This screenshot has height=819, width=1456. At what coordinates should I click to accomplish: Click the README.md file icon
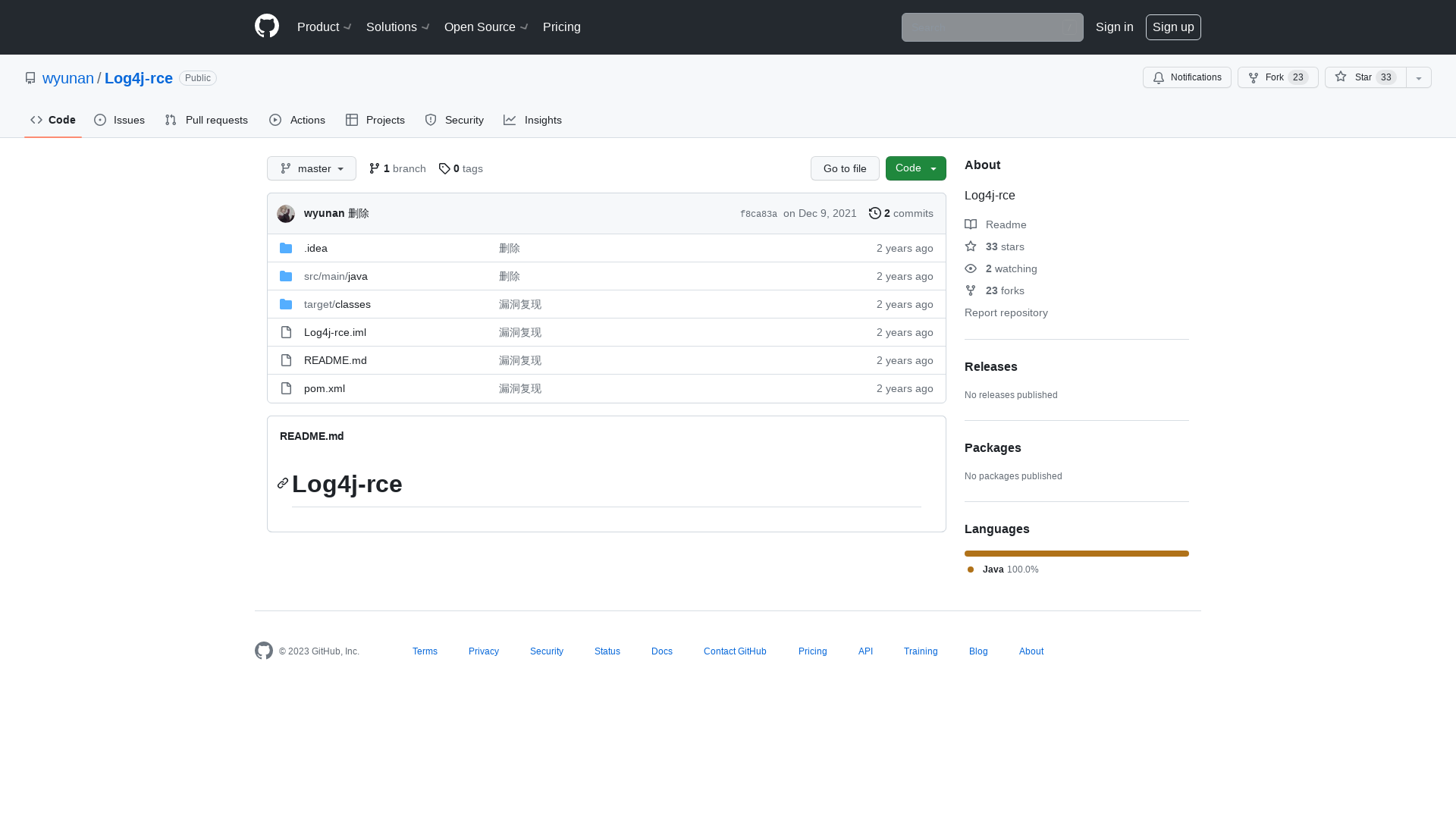click(286, 360)
